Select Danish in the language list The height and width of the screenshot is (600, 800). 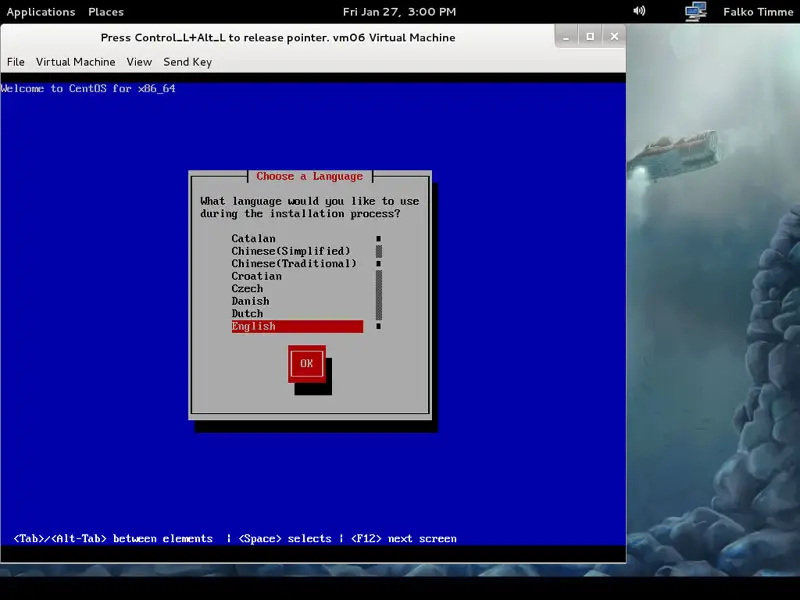click(297, 301)
